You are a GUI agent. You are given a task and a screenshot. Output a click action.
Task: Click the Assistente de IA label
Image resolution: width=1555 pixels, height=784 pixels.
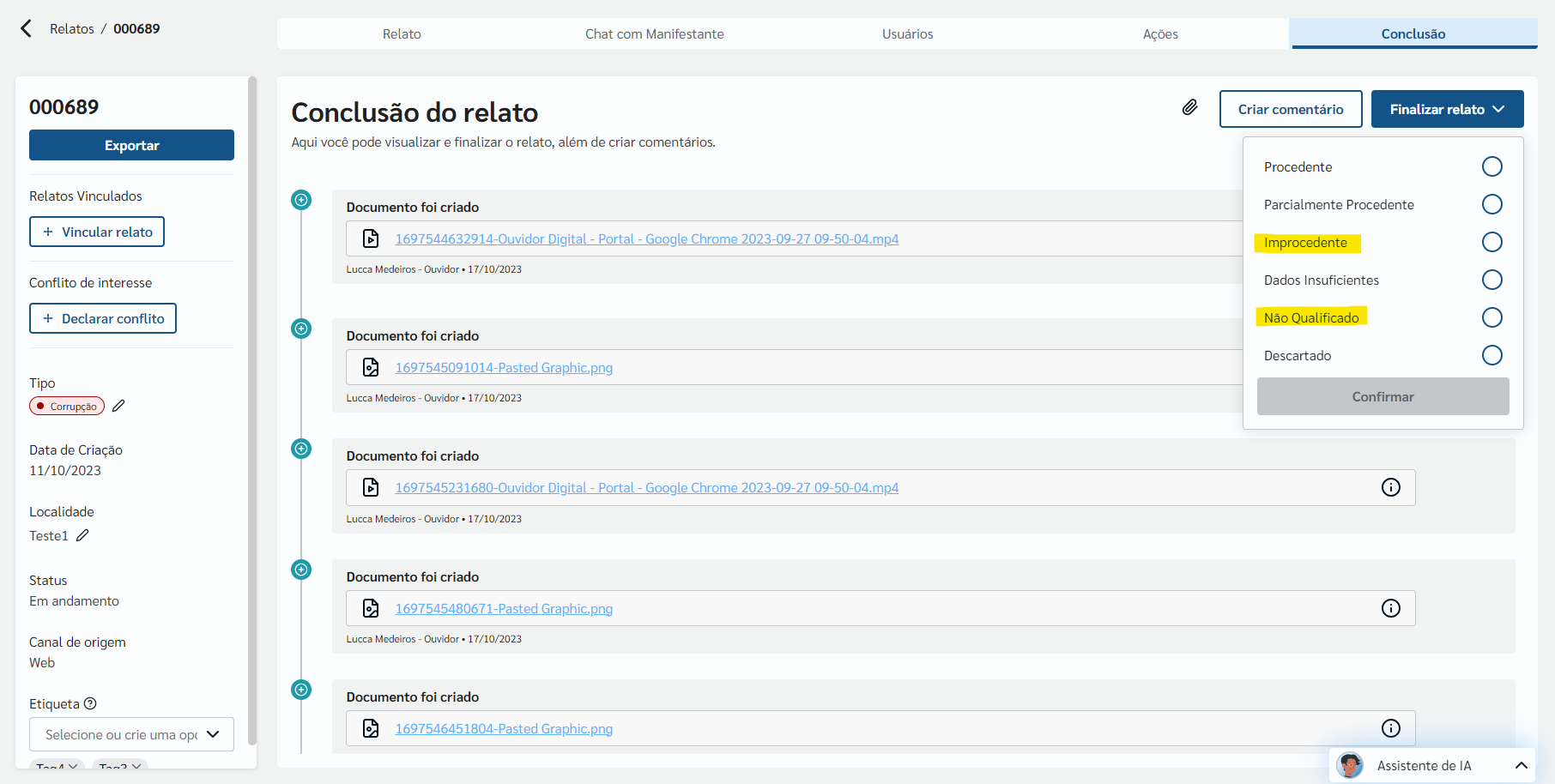pos(1424,765)
